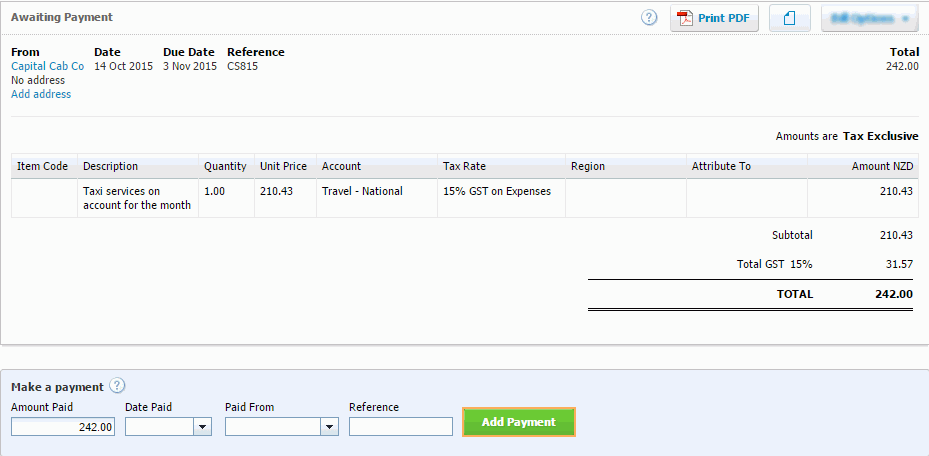
Task: Expand the Bill Options dropdown
Action: pyautogui.click(x=869, y=18)
